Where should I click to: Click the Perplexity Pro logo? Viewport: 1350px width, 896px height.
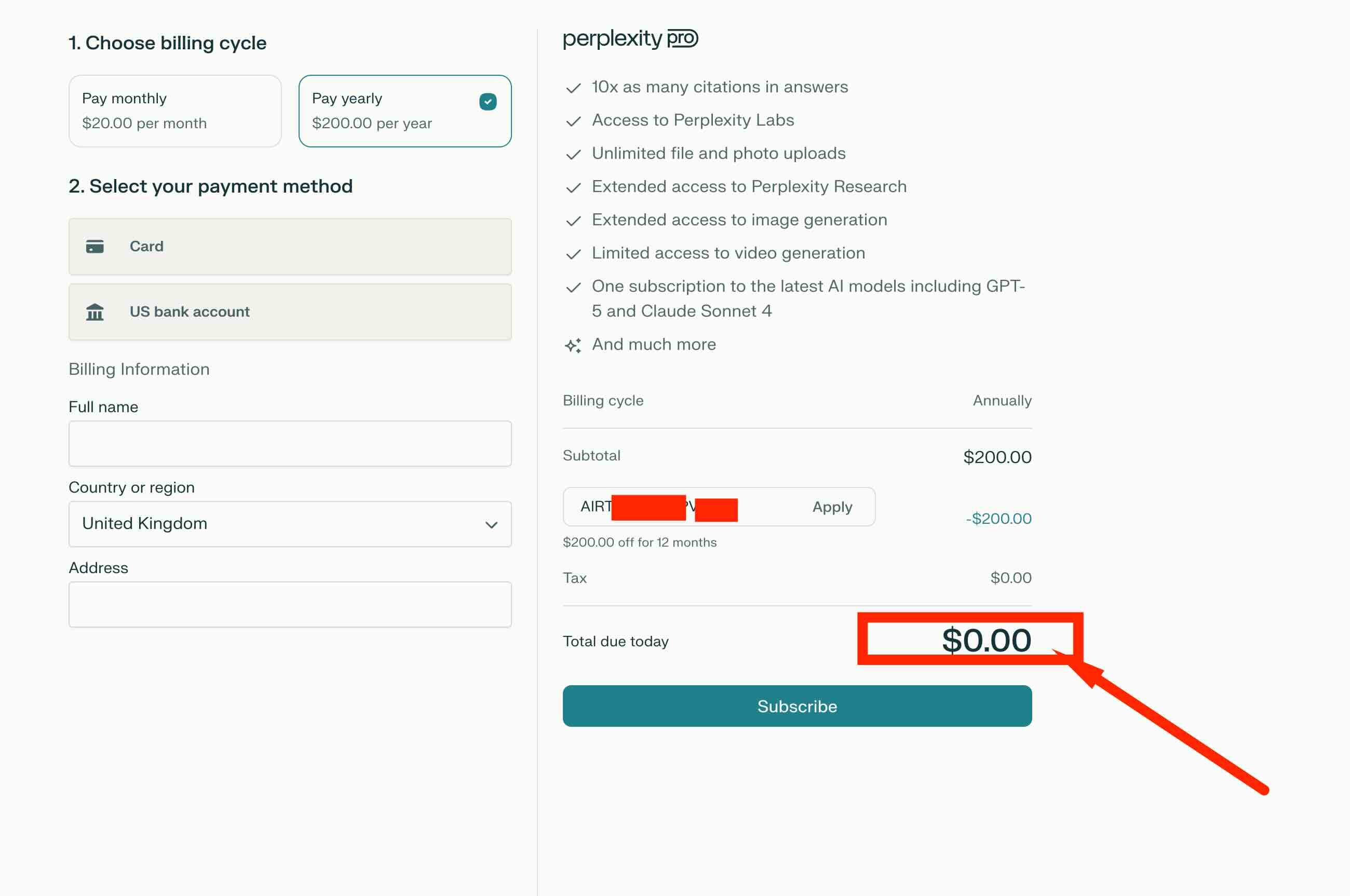coord(630,39)
